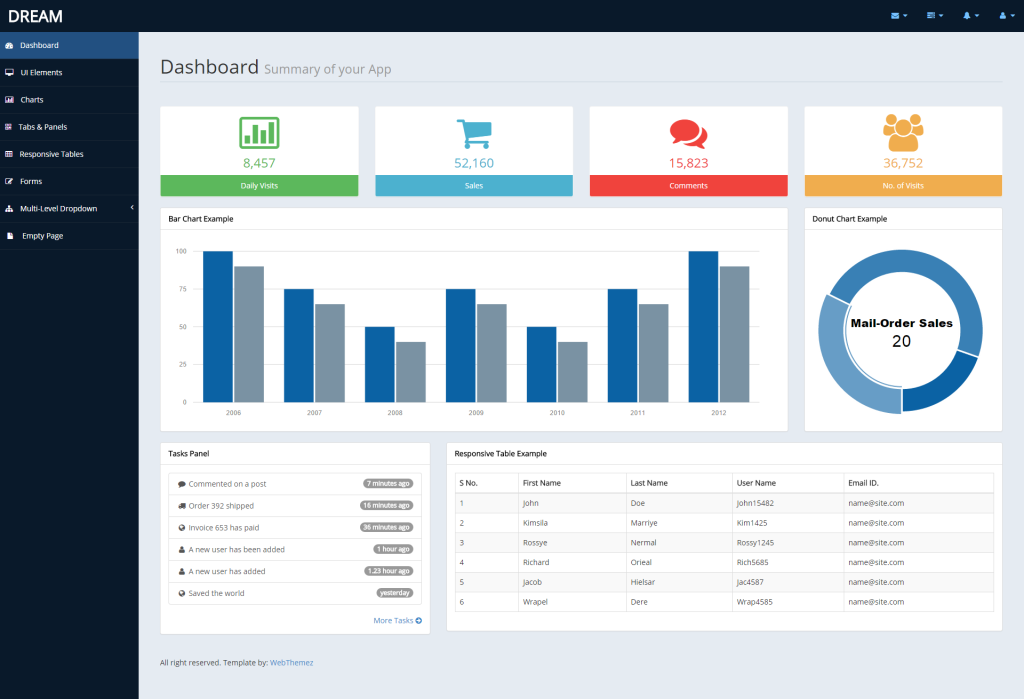Screen dimensions: 1024x699
Task: Open the notifications dropdown arrow
Action: click(x=977, y=15)
